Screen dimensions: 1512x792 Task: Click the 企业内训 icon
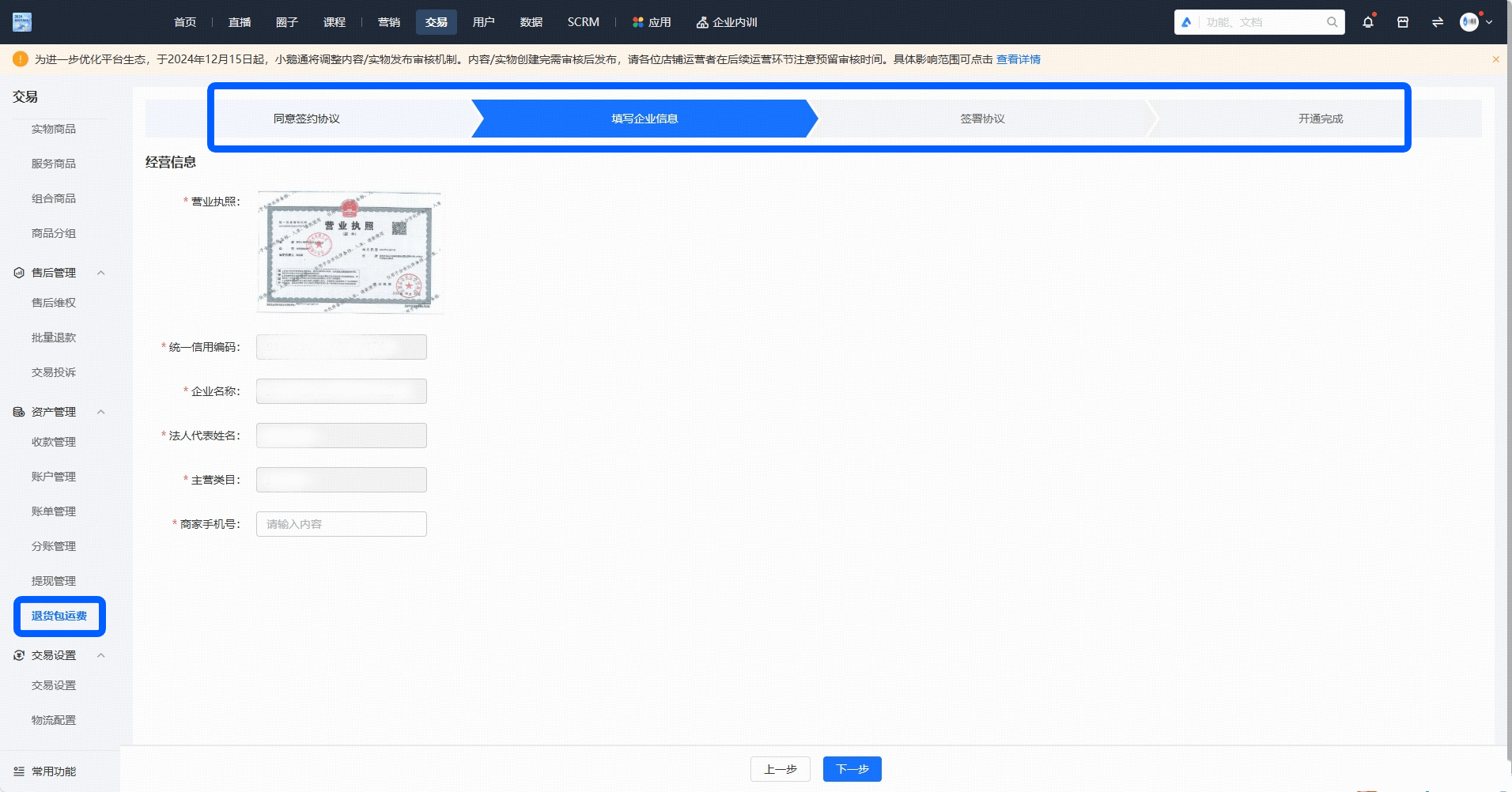click(x=702, y=22)
